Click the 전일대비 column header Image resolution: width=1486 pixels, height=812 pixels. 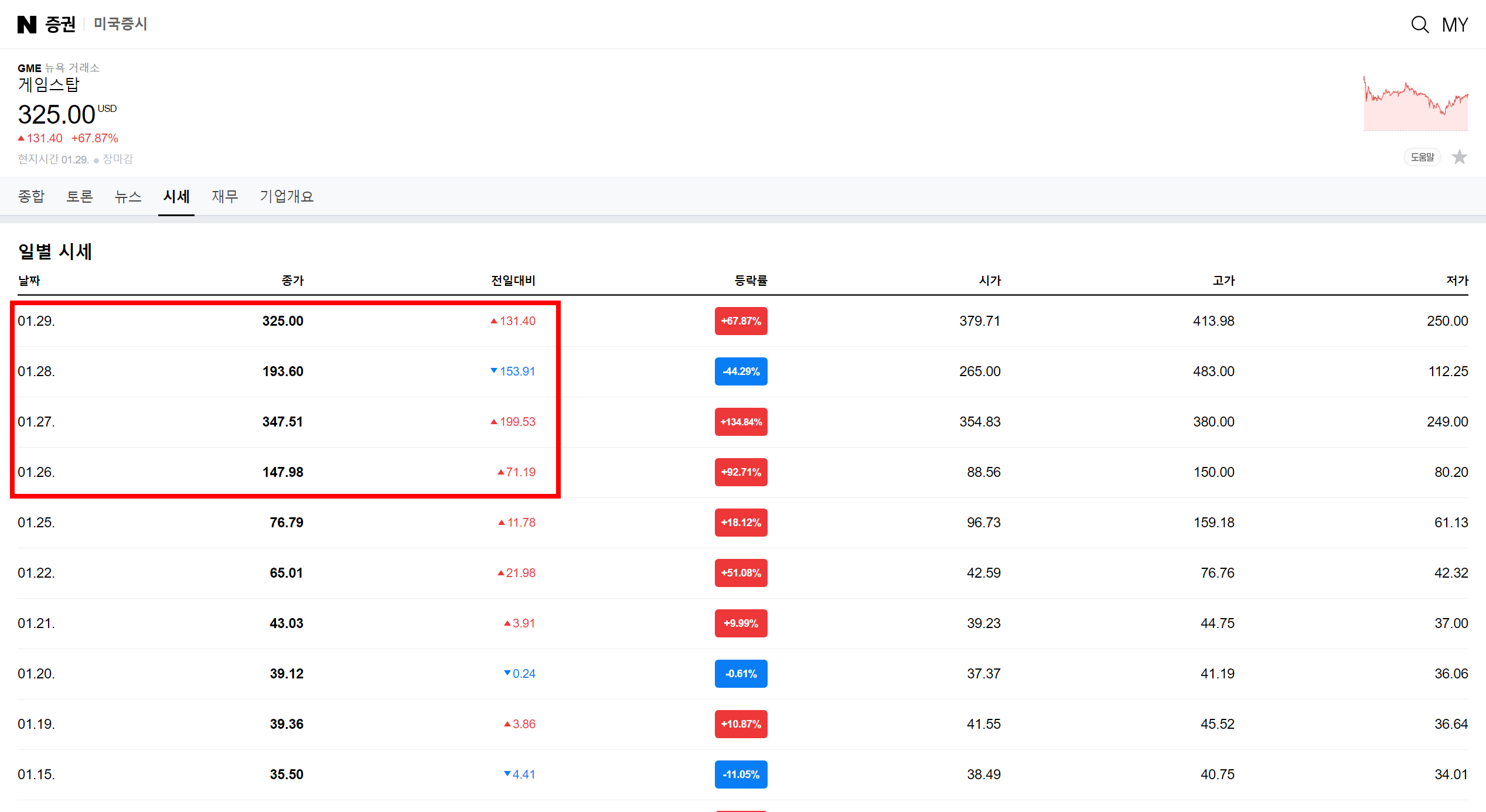513,281
